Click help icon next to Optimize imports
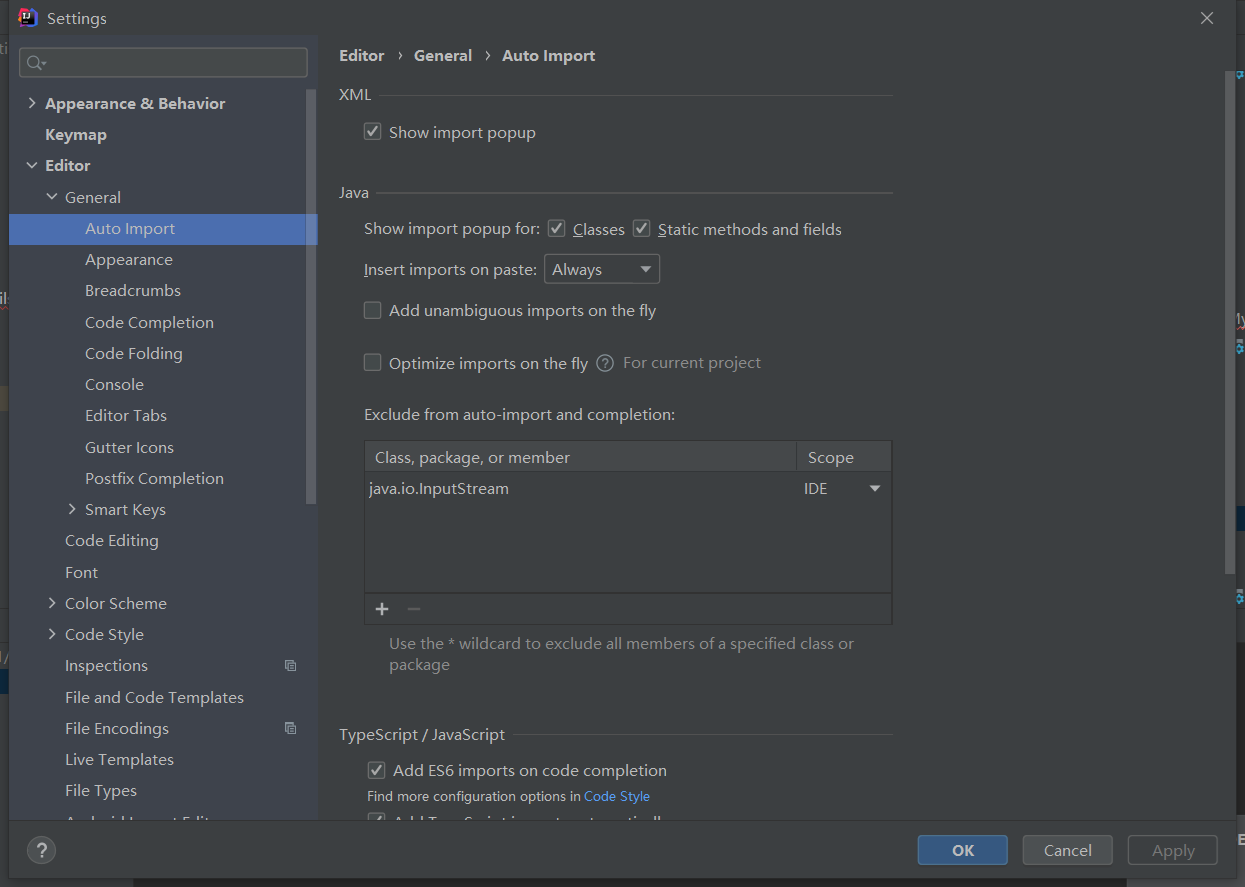Image resolution: width=1245 pixels, height=887 pixels. point(605,363)
